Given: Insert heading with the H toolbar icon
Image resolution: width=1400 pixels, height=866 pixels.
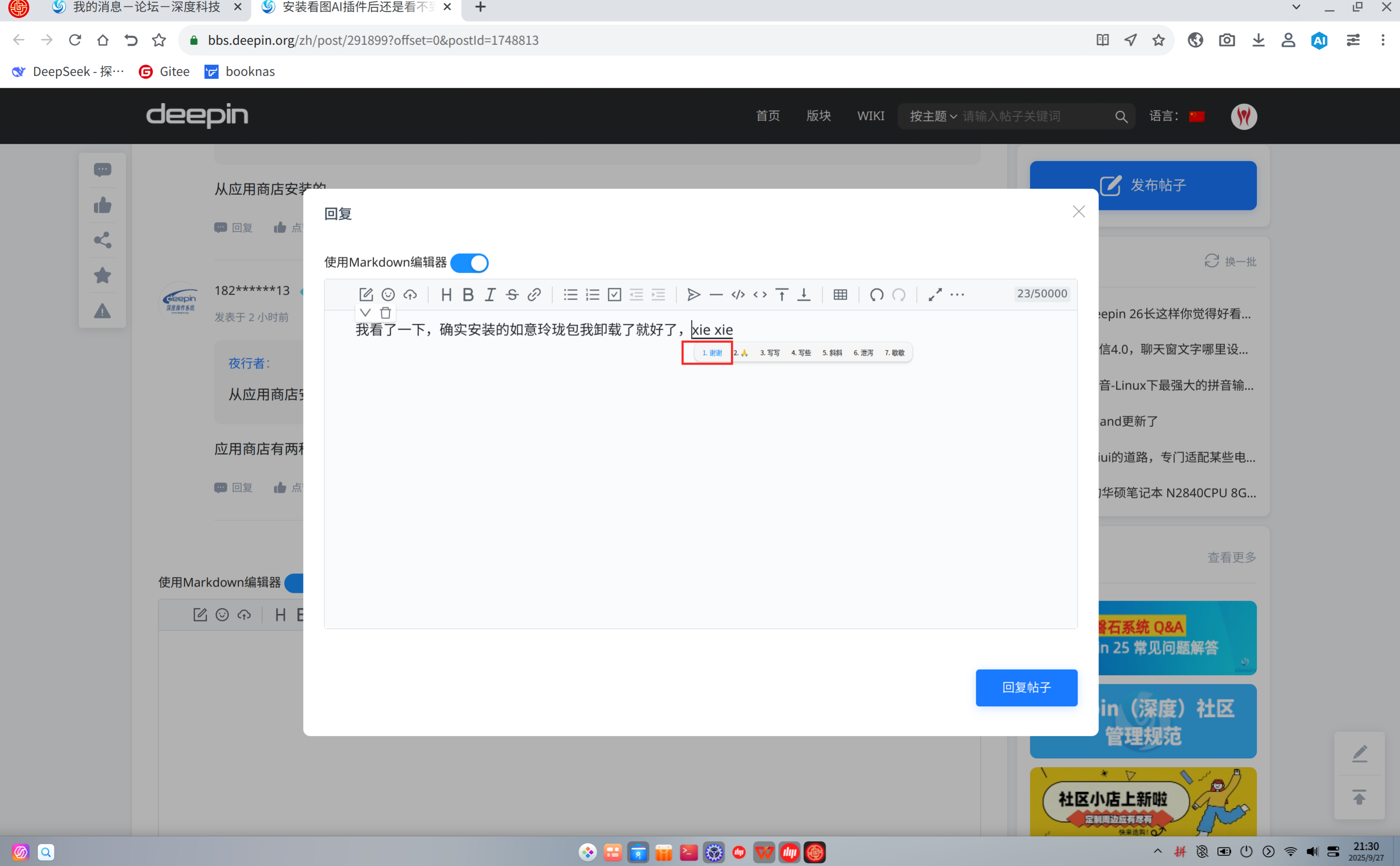Looking at the screenshot, I should tap(446, 295).
